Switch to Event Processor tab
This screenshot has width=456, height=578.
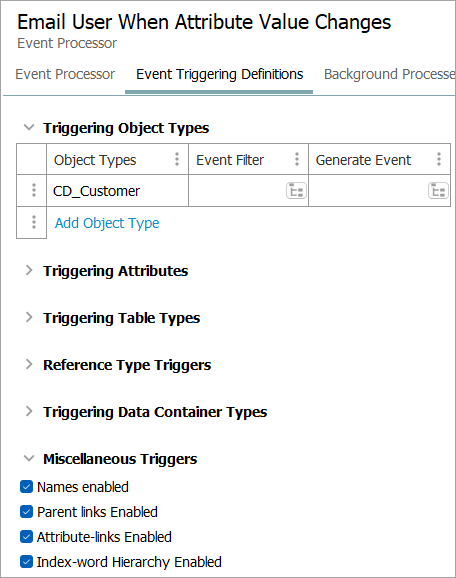(65, 74)
